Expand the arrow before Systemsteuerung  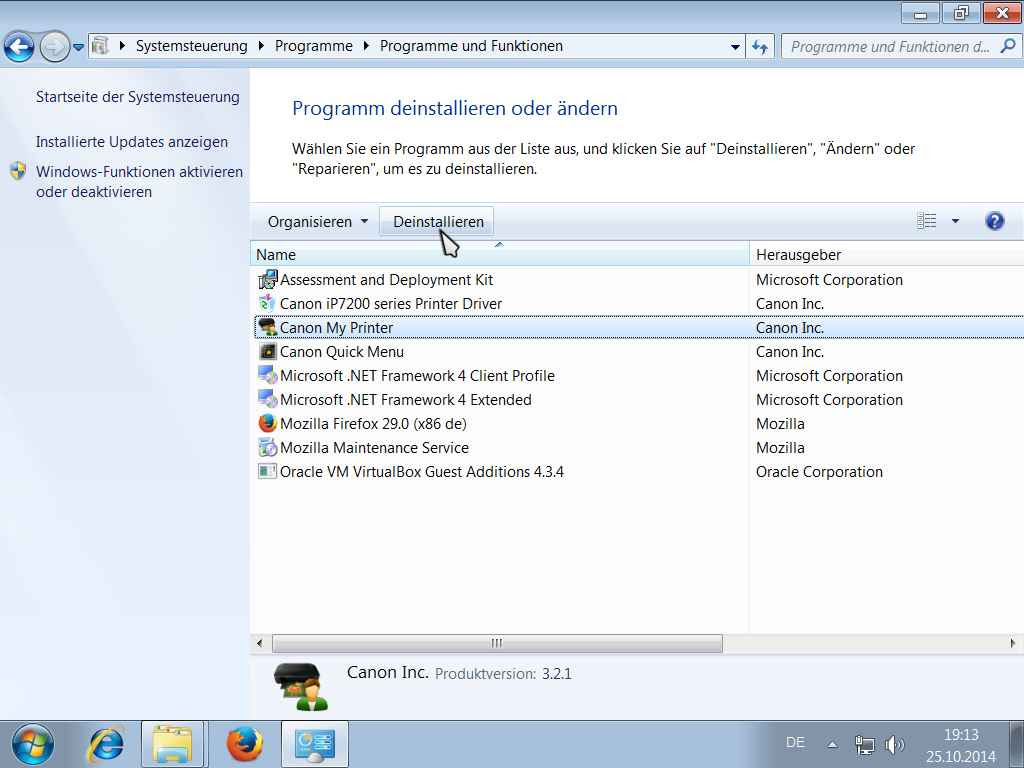pyautogui.click(x=122, y=46)
